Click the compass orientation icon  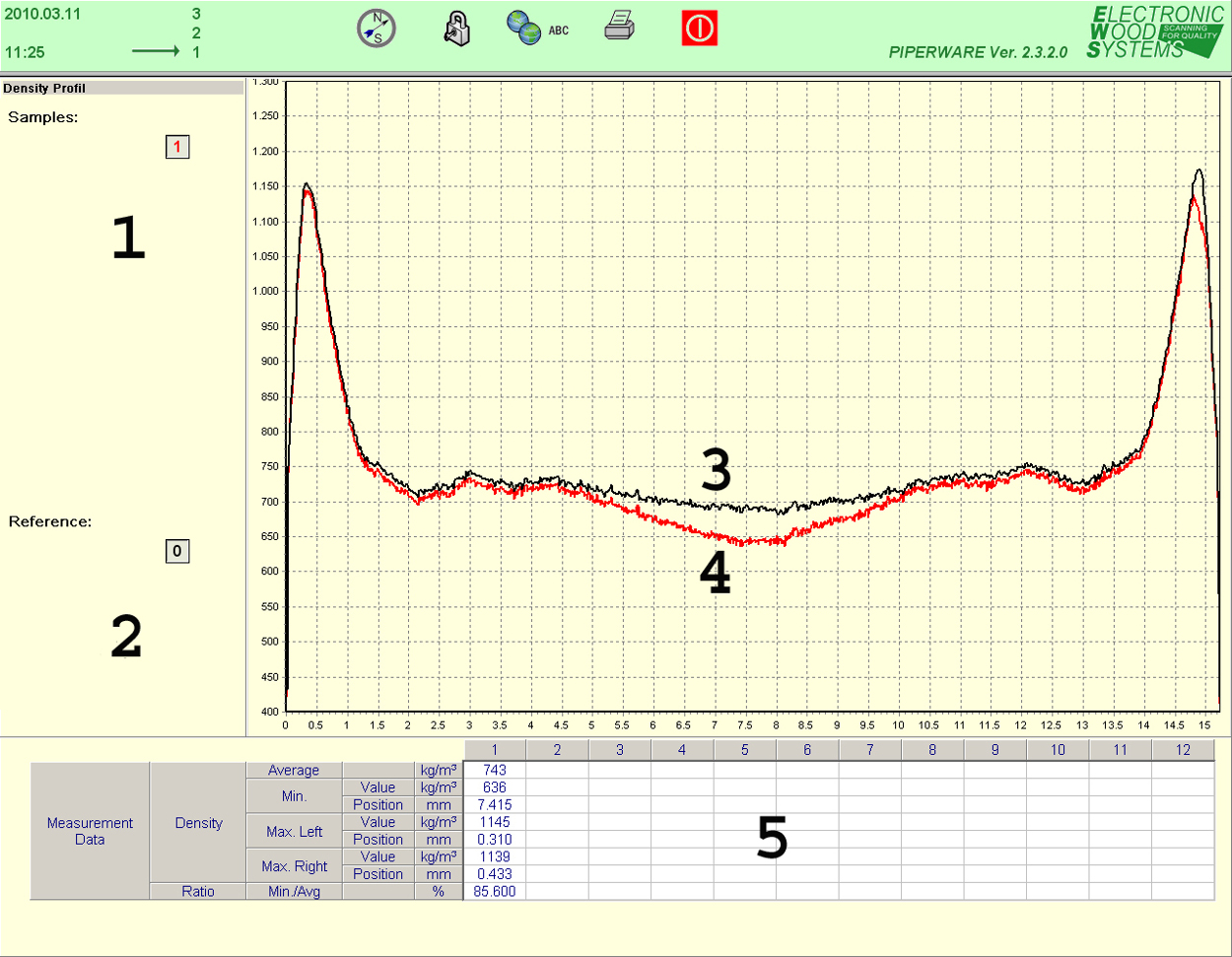(x=376, y=29)
